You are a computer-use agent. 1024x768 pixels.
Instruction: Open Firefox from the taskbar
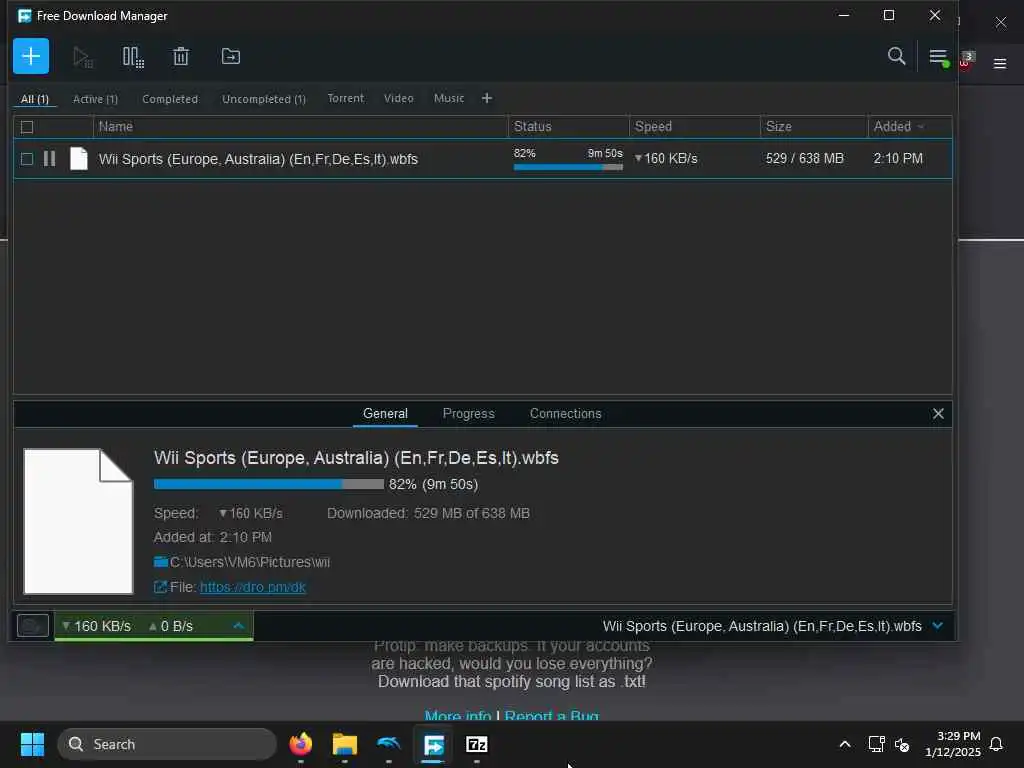pyautogui.click(x=301, y=744)
